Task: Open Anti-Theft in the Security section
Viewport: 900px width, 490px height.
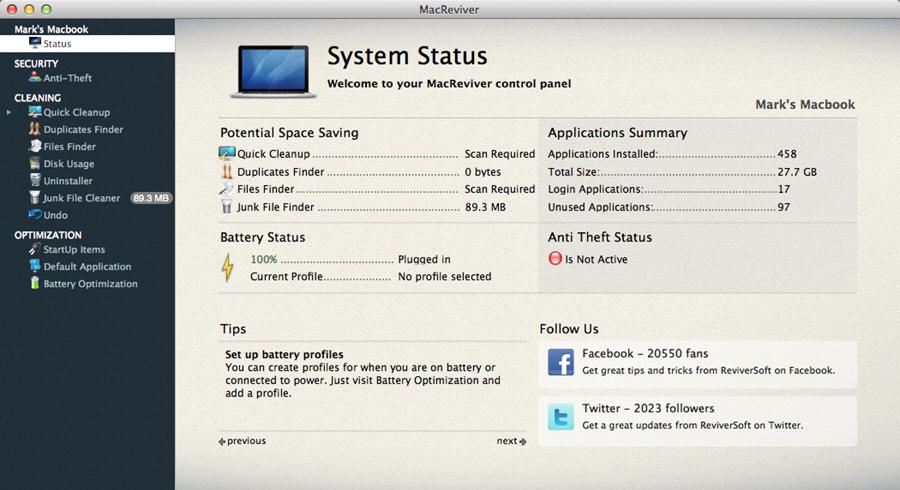Action: 68,78
